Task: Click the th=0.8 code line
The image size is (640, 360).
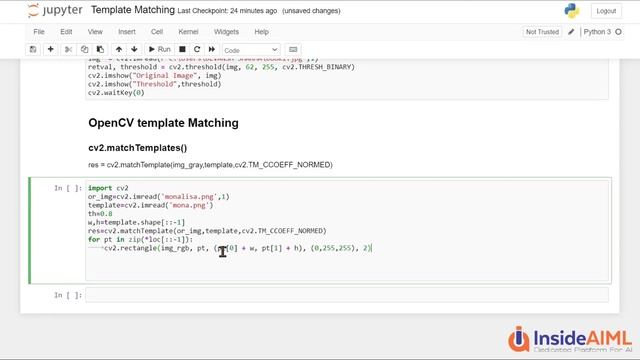Action: (x=100, y=214)
